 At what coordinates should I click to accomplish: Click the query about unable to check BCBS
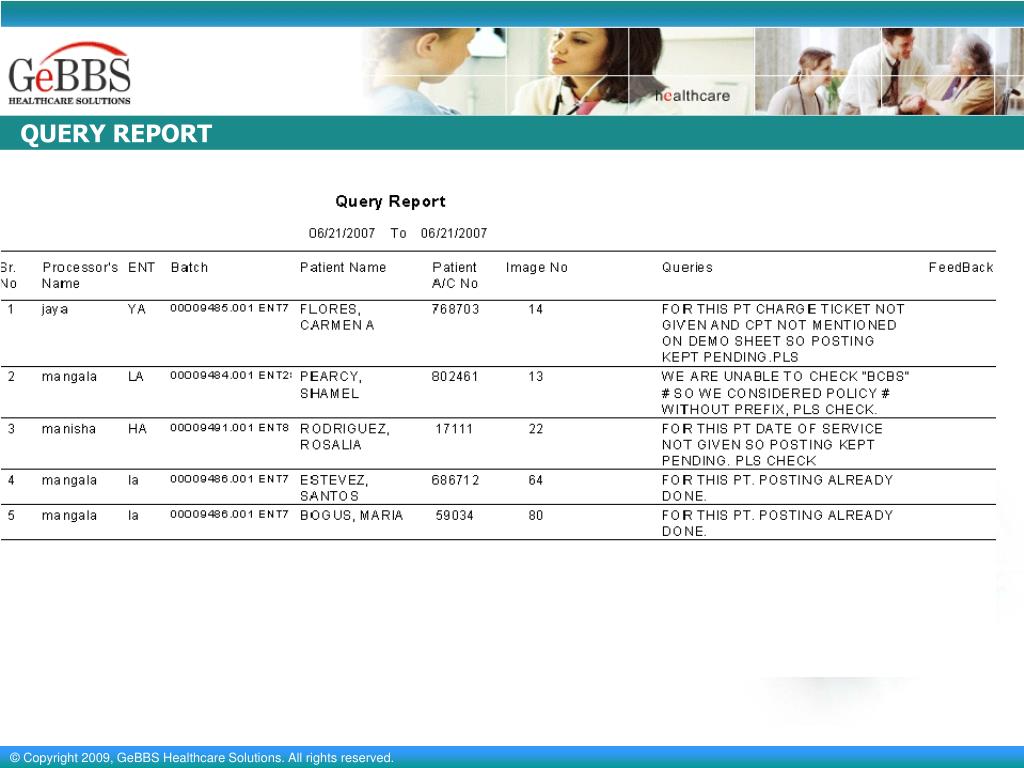pyautogui.click(x=785, y=392)
